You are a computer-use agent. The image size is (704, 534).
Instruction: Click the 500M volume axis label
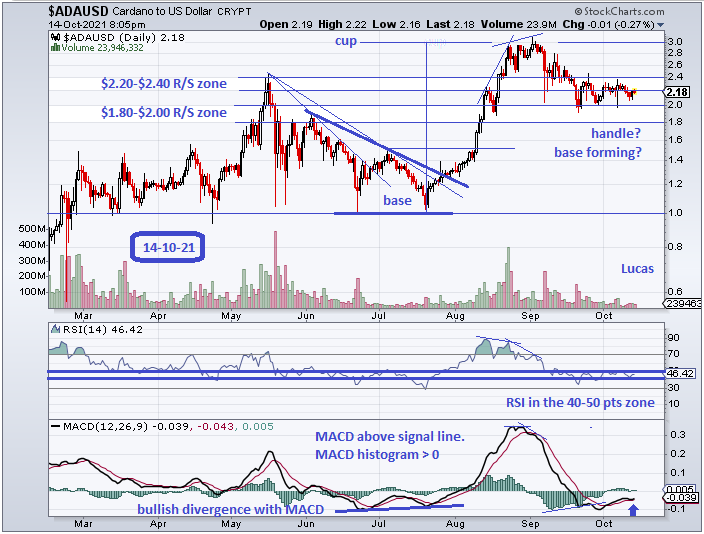click(33, 229)
